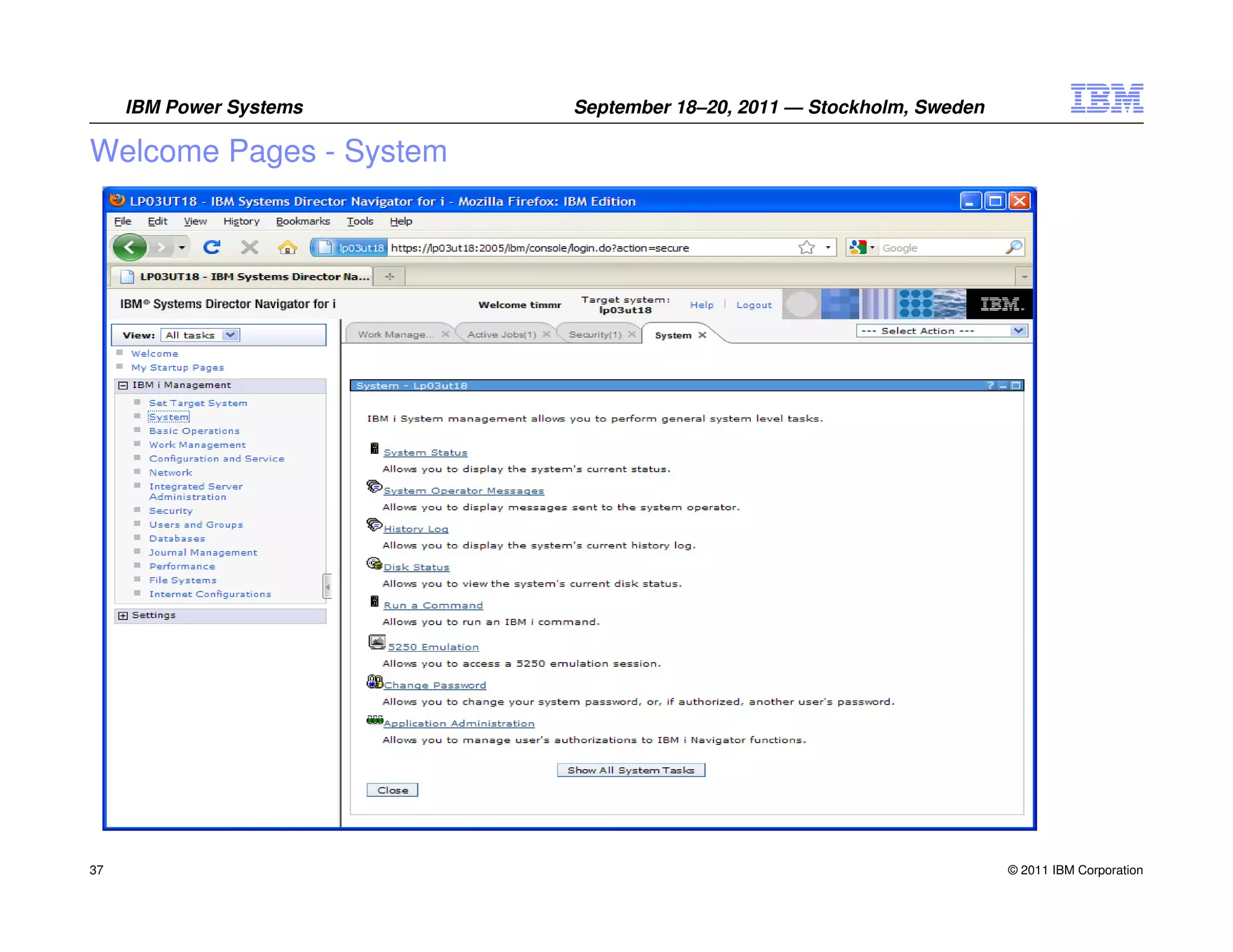Viewport: 1233px width, 952px height.
Task: Click the Help link in the banner
Action: (x=701, y=305)
